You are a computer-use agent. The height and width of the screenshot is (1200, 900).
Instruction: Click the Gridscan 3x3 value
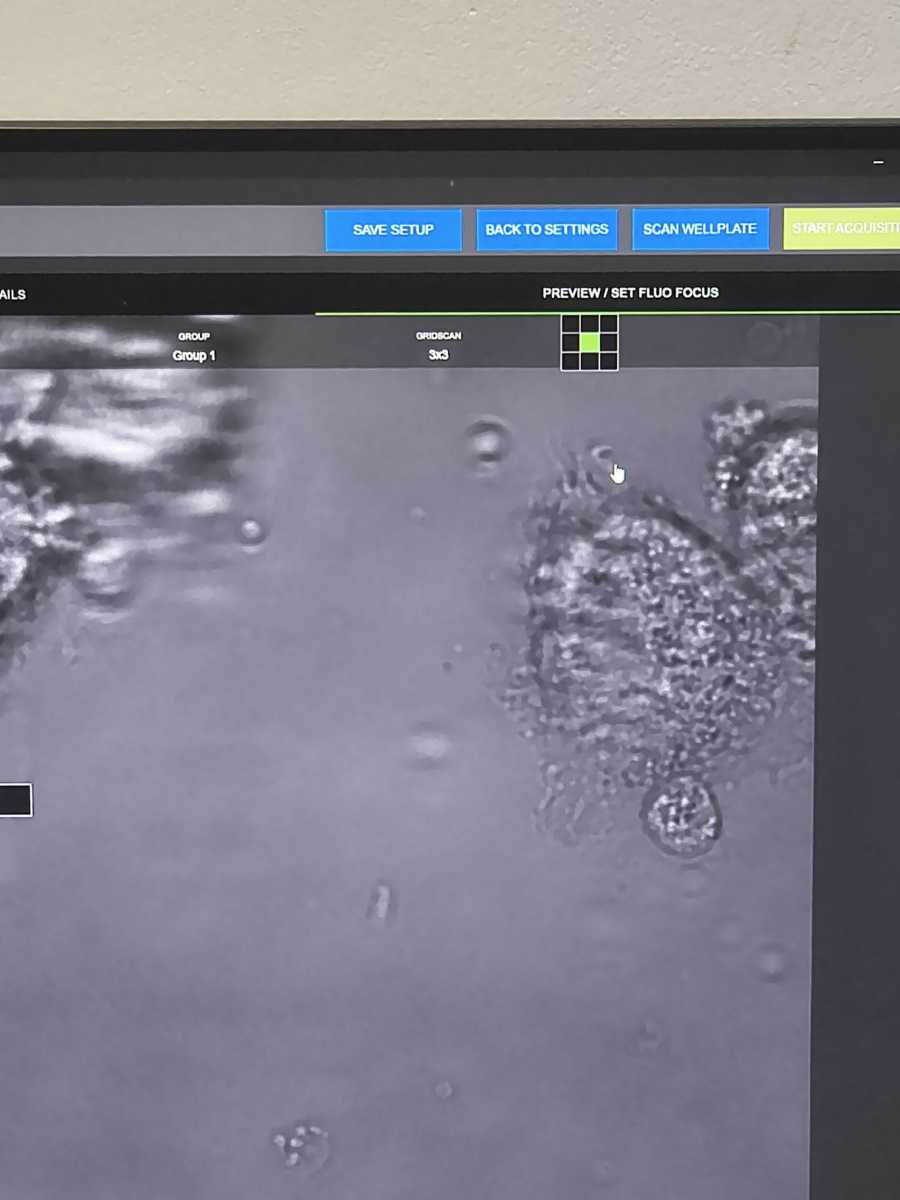(438, 355)
